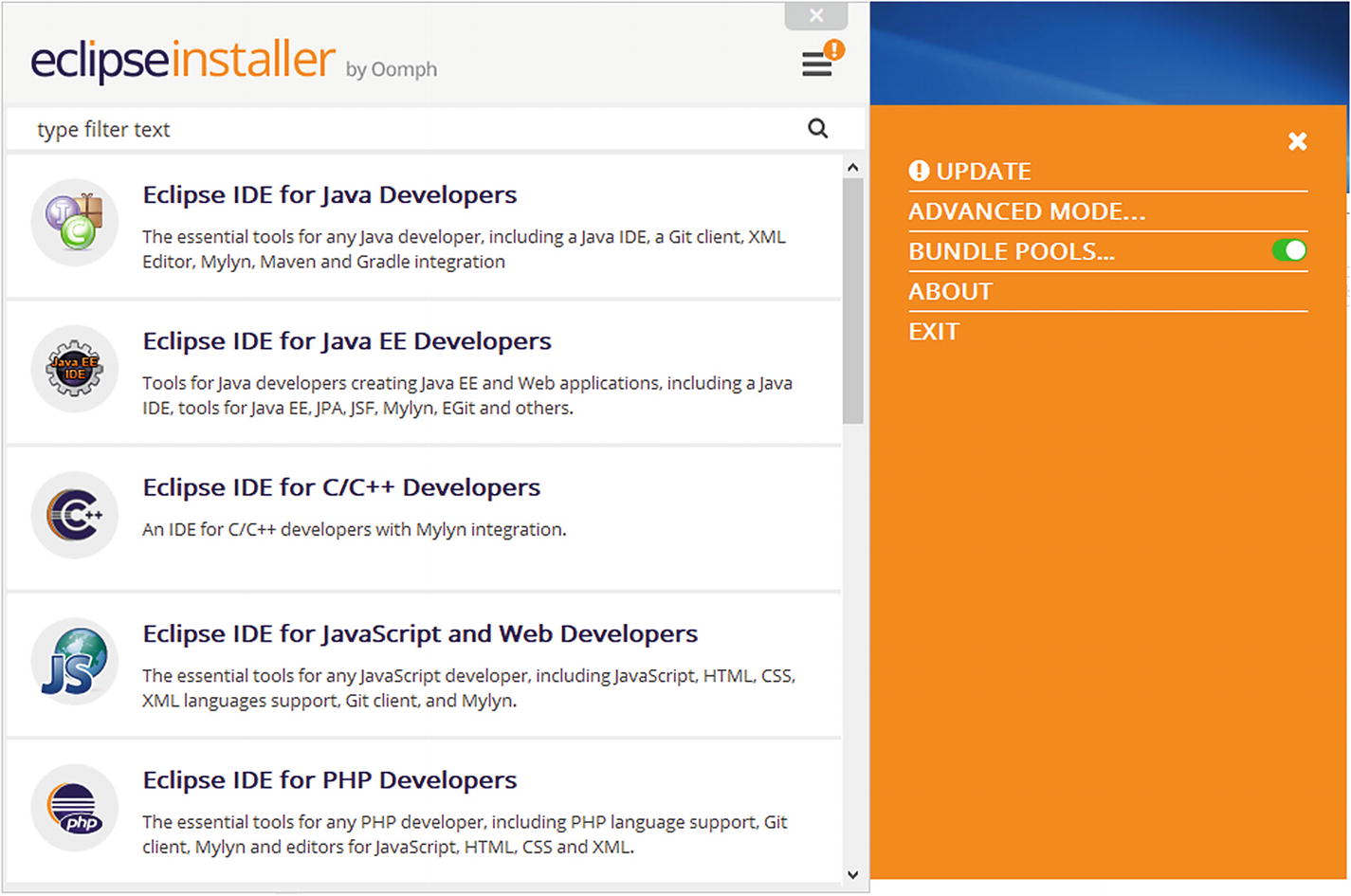This screenshot has width=1351, height=896.
Task: Click the JavaScript developer description text
Action: click(x=469, y=688)
